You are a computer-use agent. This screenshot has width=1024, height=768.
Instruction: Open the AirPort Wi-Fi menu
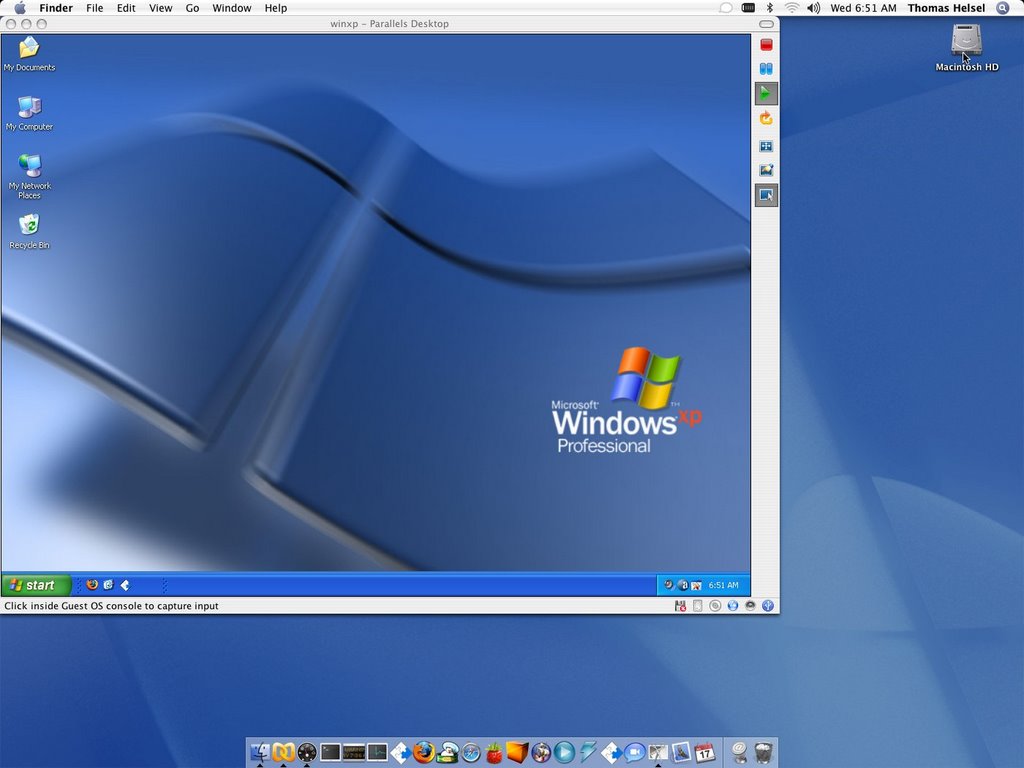click(792, 8)
